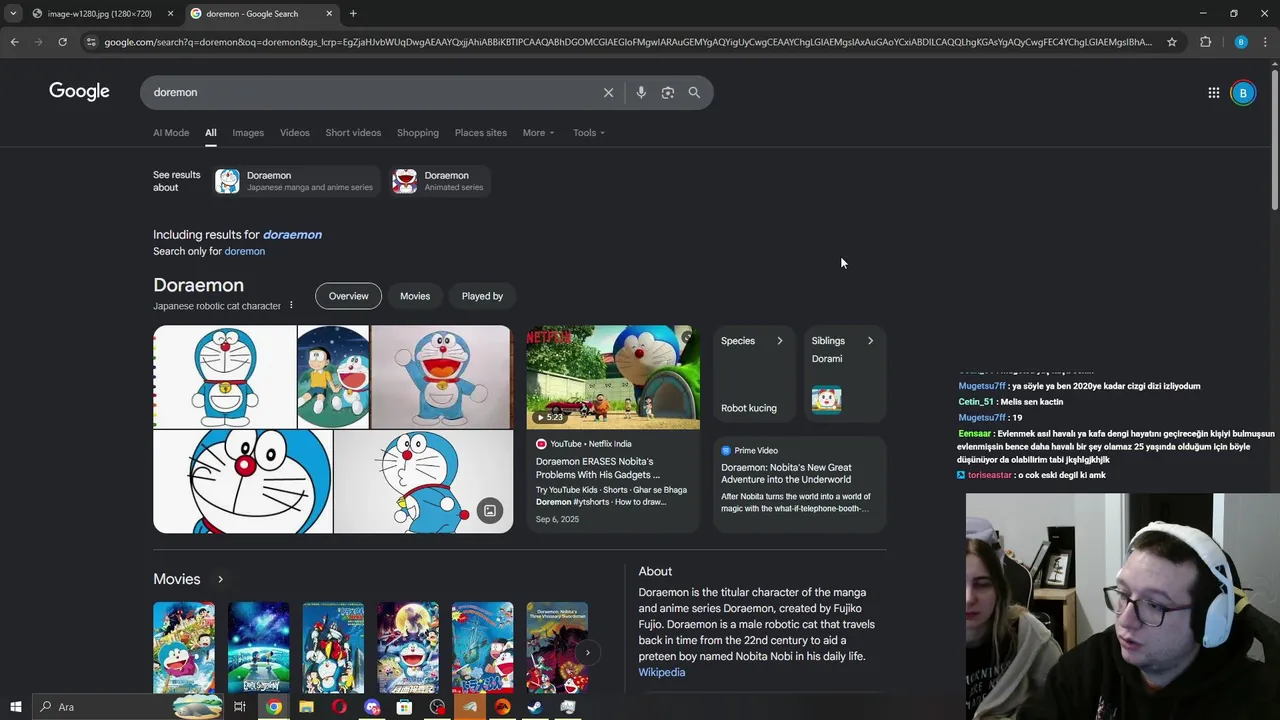Screen dimensions: 1280x720
Task: Expand the Movies section chevron
Action: (220, 579)
